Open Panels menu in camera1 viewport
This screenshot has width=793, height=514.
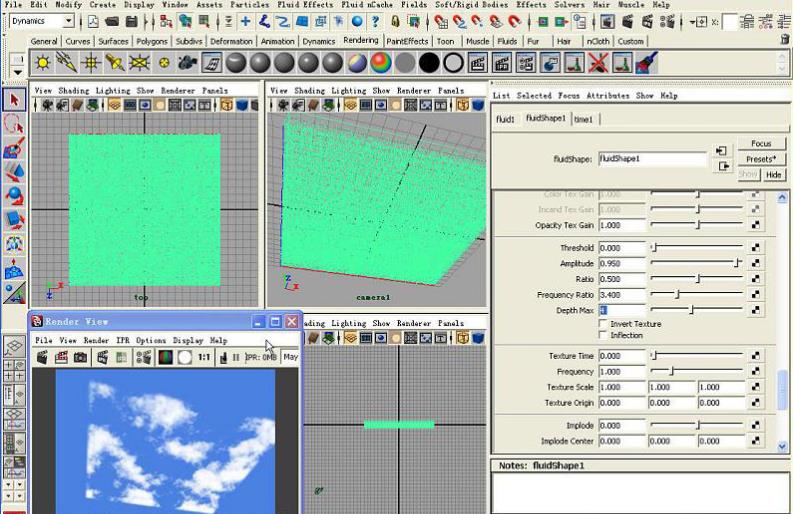point(451,91)
